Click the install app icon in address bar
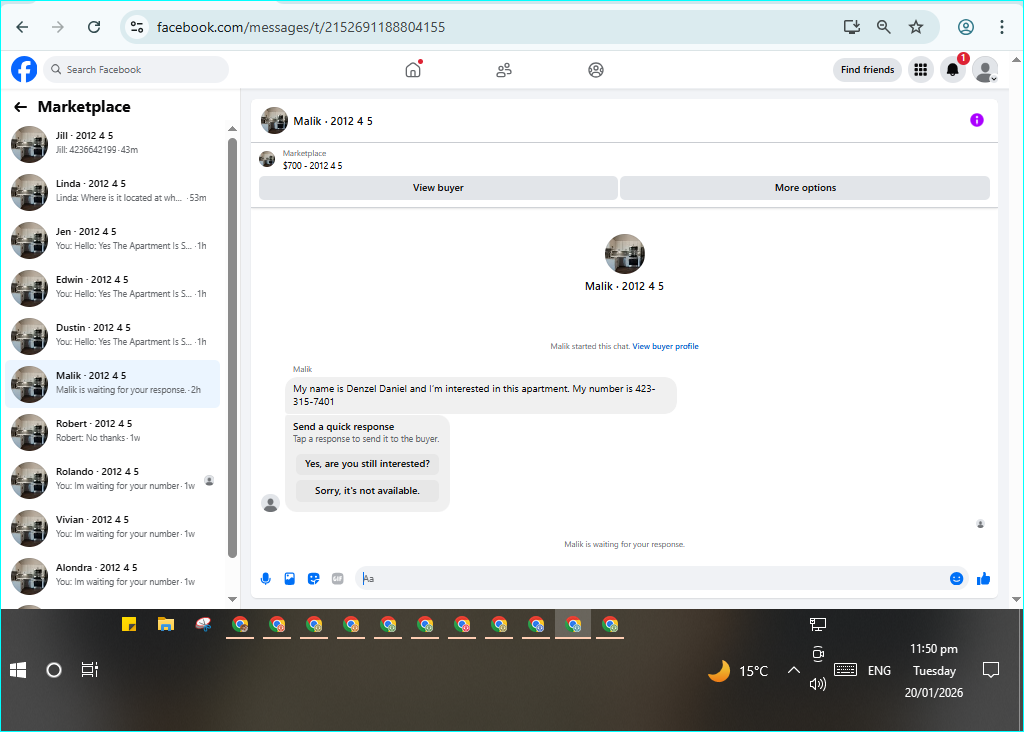Viewport: 1024px width, 732px height. click(x=852, y=27)
